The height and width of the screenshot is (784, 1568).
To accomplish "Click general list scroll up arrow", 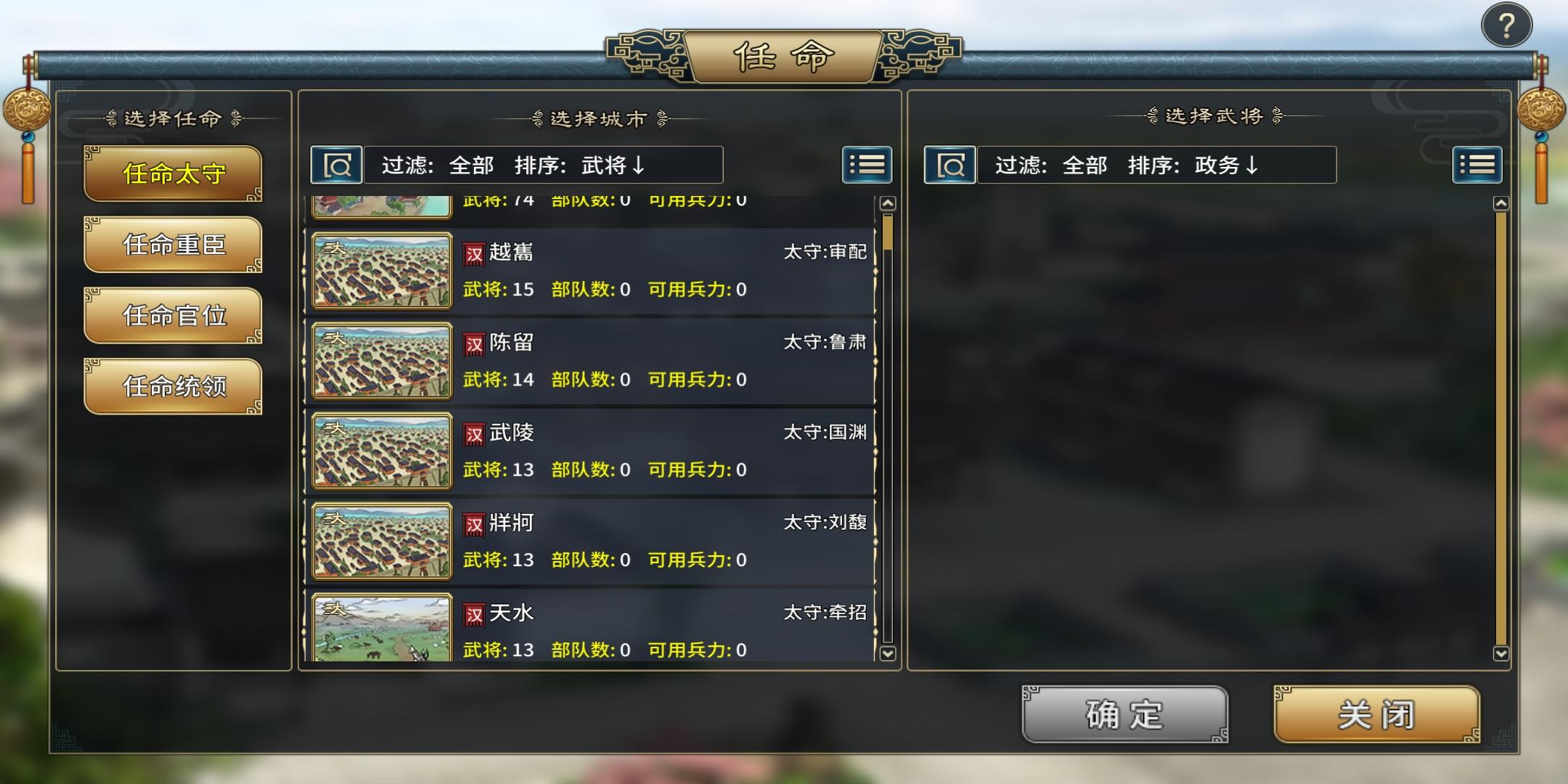I will tap(1501, 204).
